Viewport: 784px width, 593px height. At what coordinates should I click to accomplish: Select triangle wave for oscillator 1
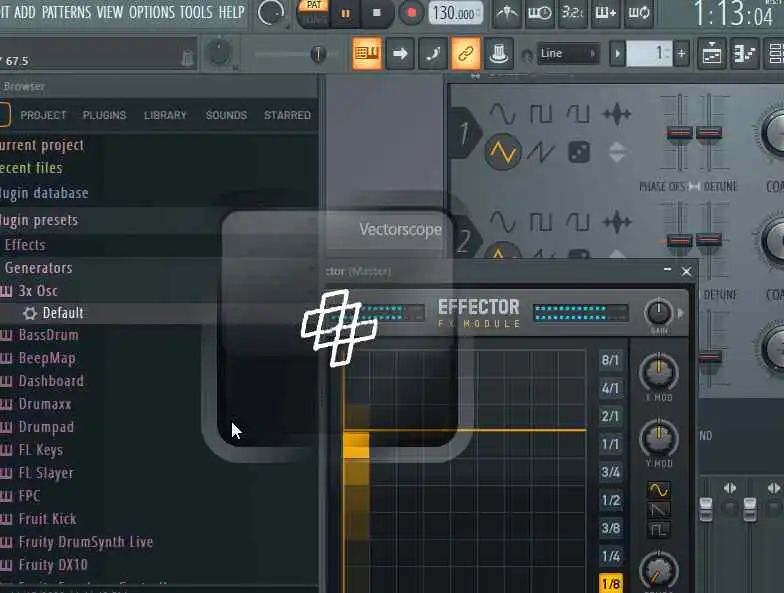point(502,152)
